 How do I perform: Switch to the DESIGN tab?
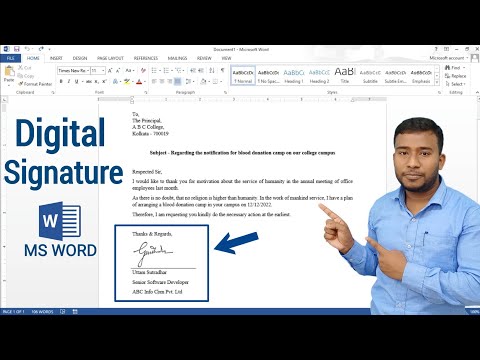[x=80, y=58]
